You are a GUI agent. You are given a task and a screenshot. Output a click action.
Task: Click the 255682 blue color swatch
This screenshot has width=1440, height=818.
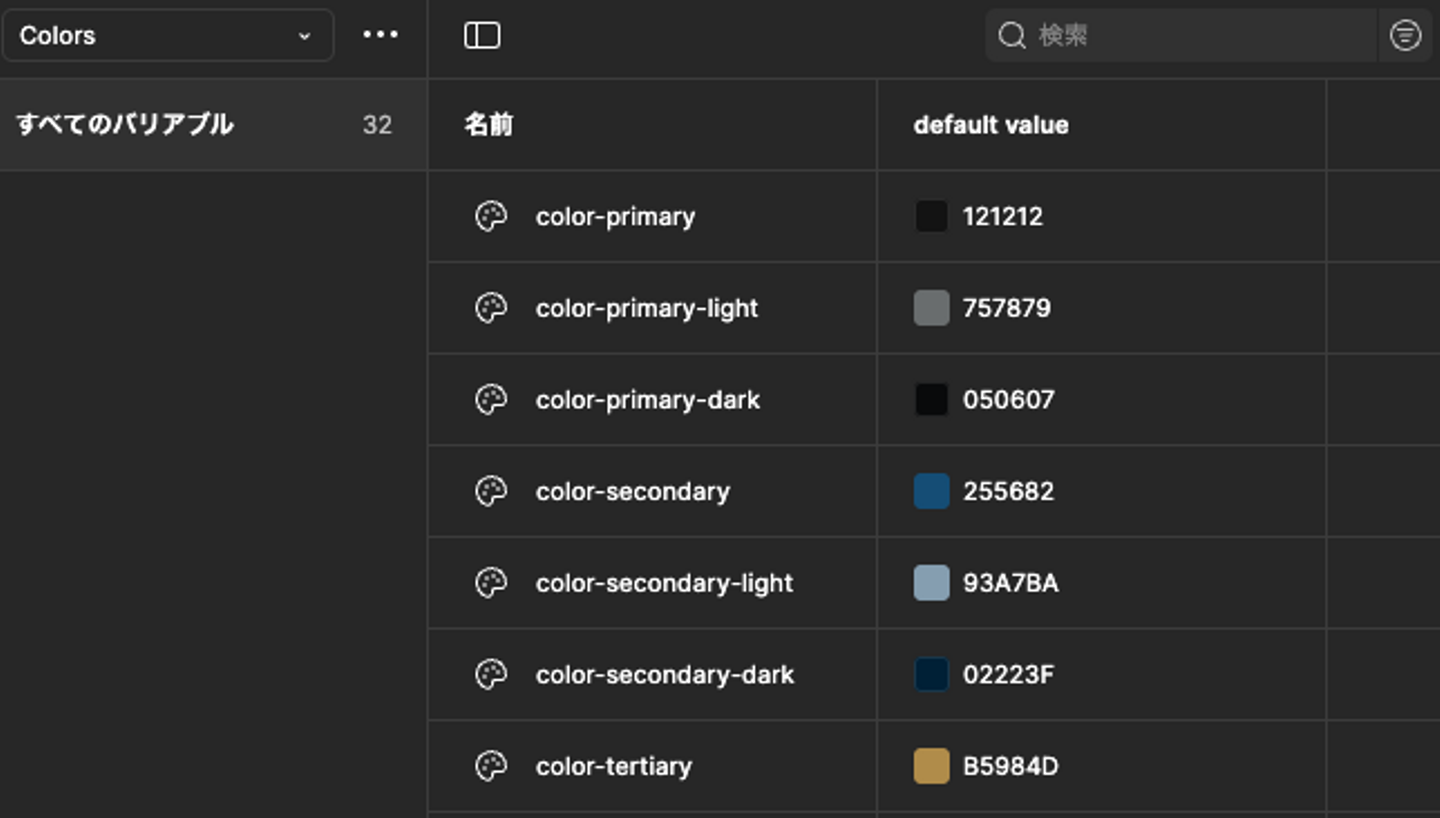tap(931, 491)
